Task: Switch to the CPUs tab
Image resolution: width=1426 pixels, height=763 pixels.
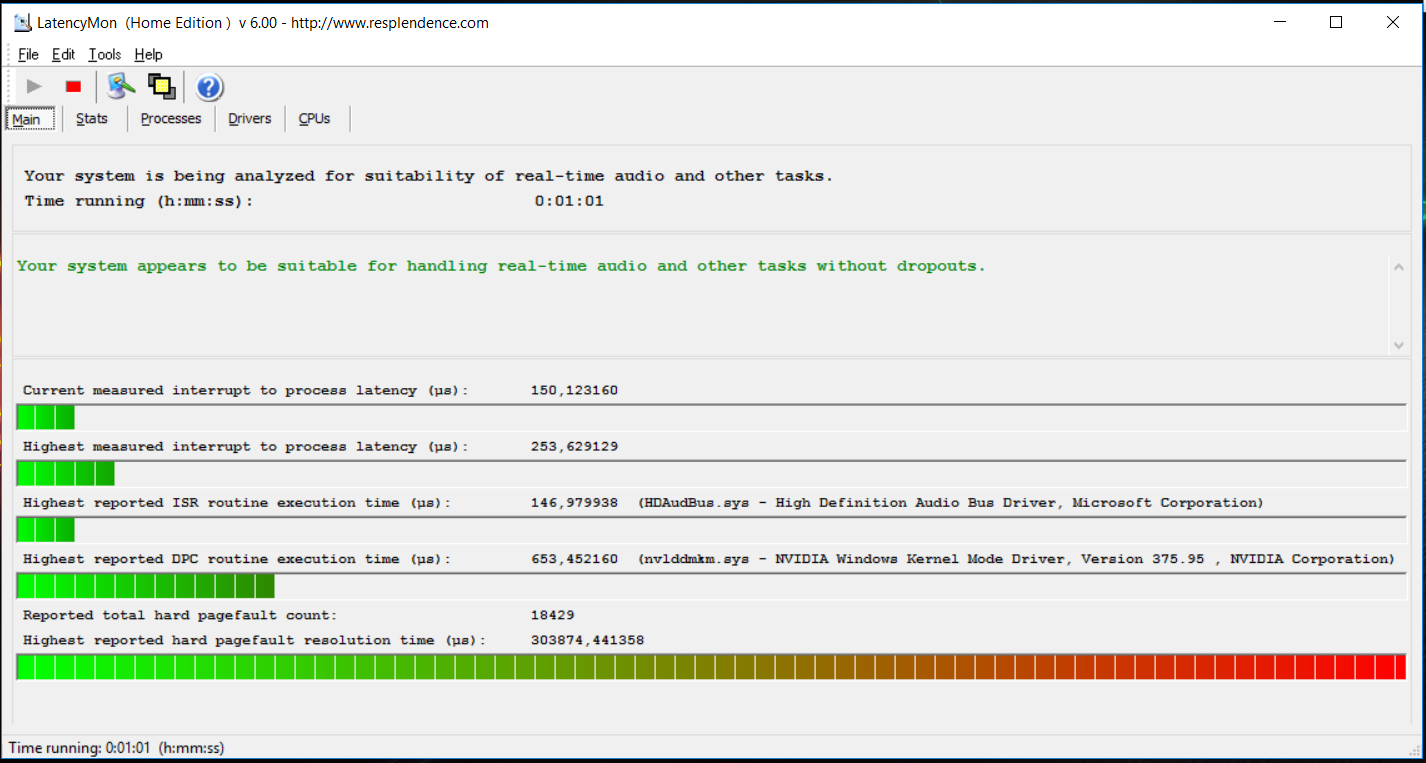Action: tap(314, 119)
